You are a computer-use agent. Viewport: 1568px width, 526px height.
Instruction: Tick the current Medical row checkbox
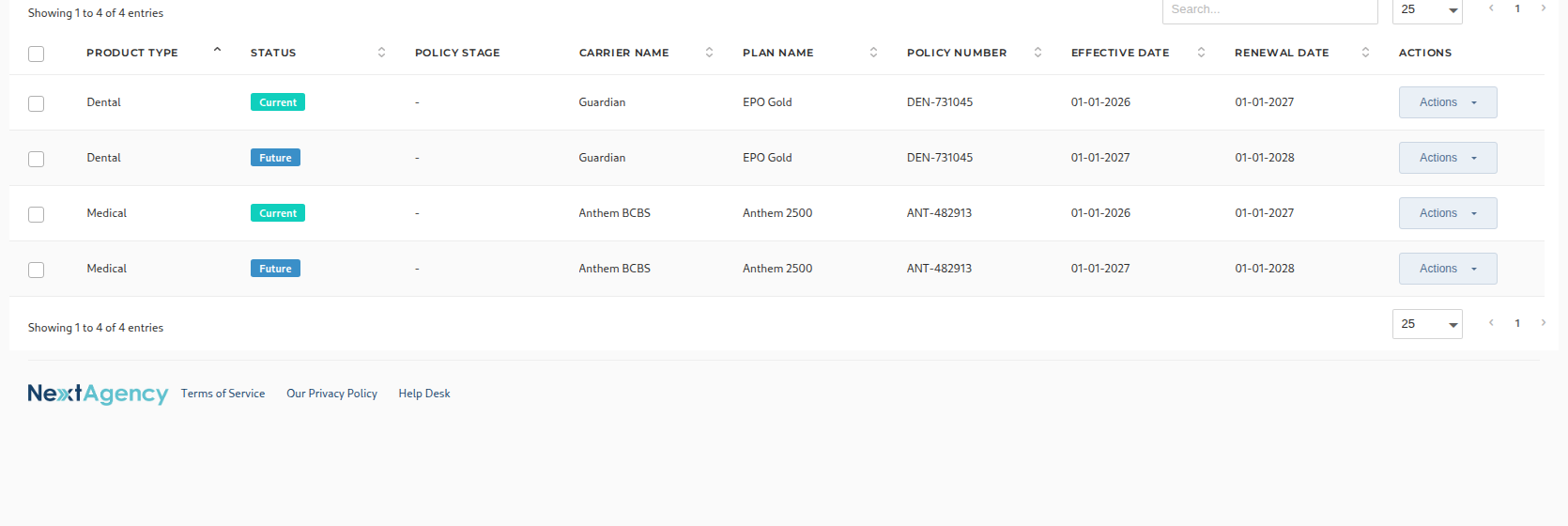[x=37, y=214]
